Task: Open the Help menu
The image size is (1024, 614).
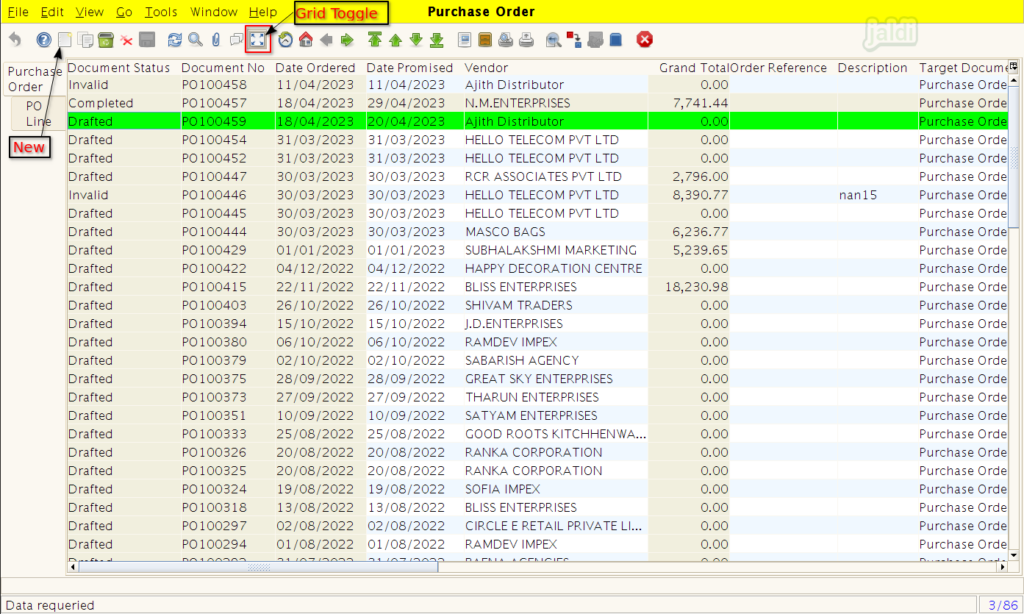Action: tap(263, 12)
